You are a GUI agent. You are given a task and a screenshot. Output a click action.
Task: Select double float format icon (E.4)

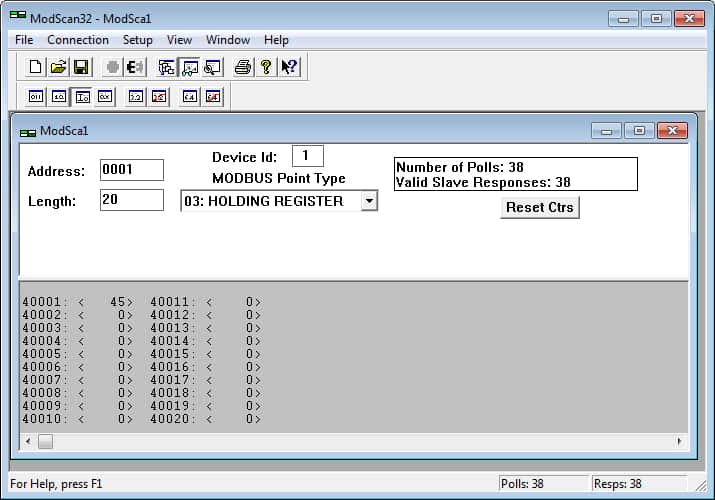(190, 97)
